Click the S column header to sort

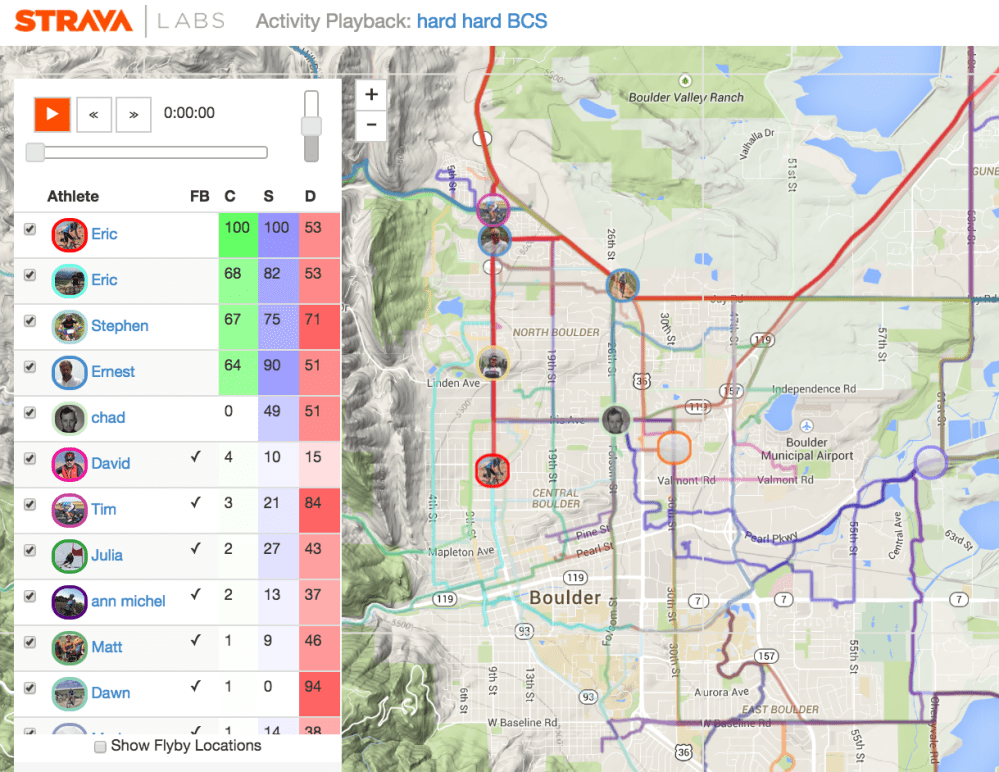click(268, 196)
